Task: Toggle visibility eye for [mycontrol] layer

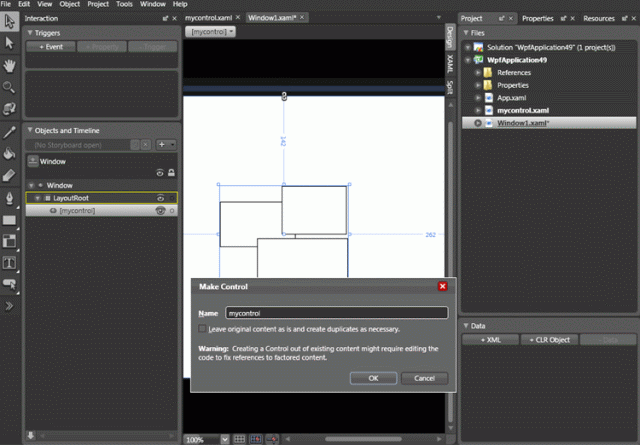Action: coord(159,211)
